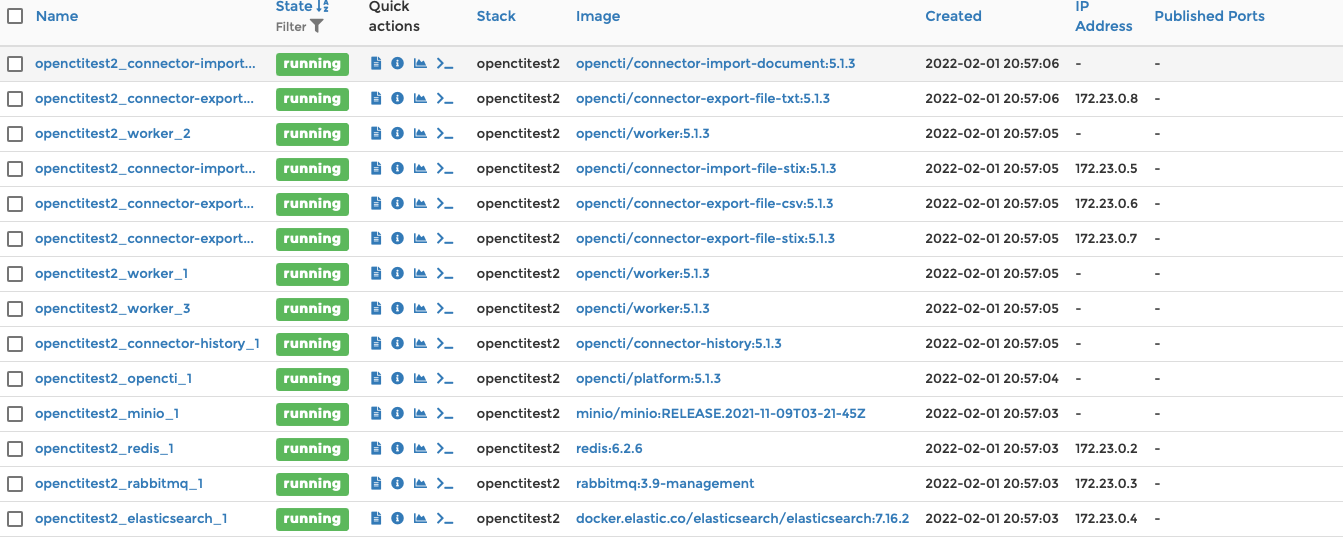Open the opencti/platform:5.1.3 image link

click(648, 378)
